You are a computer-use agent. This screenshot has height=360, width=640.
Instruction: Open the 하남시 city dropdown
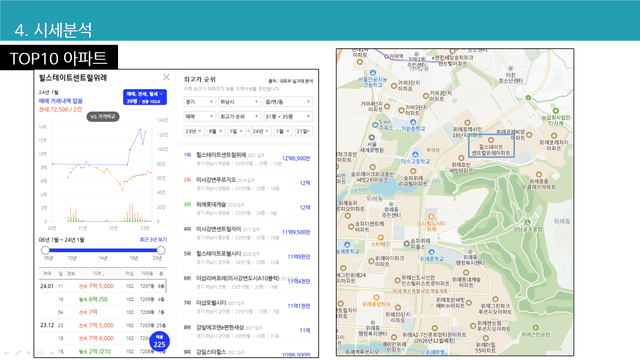(239, 102)
